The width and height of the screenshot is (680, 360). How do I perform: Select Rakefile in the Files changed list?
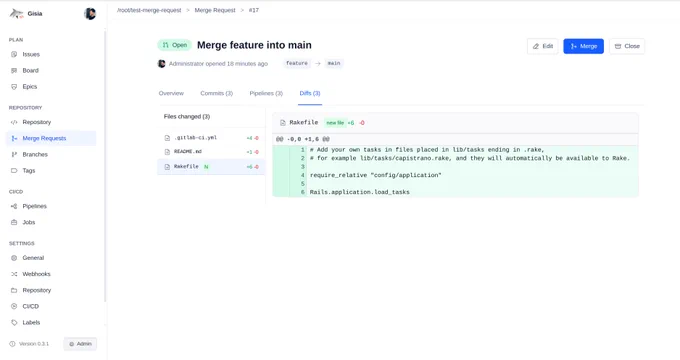point(211,167)
